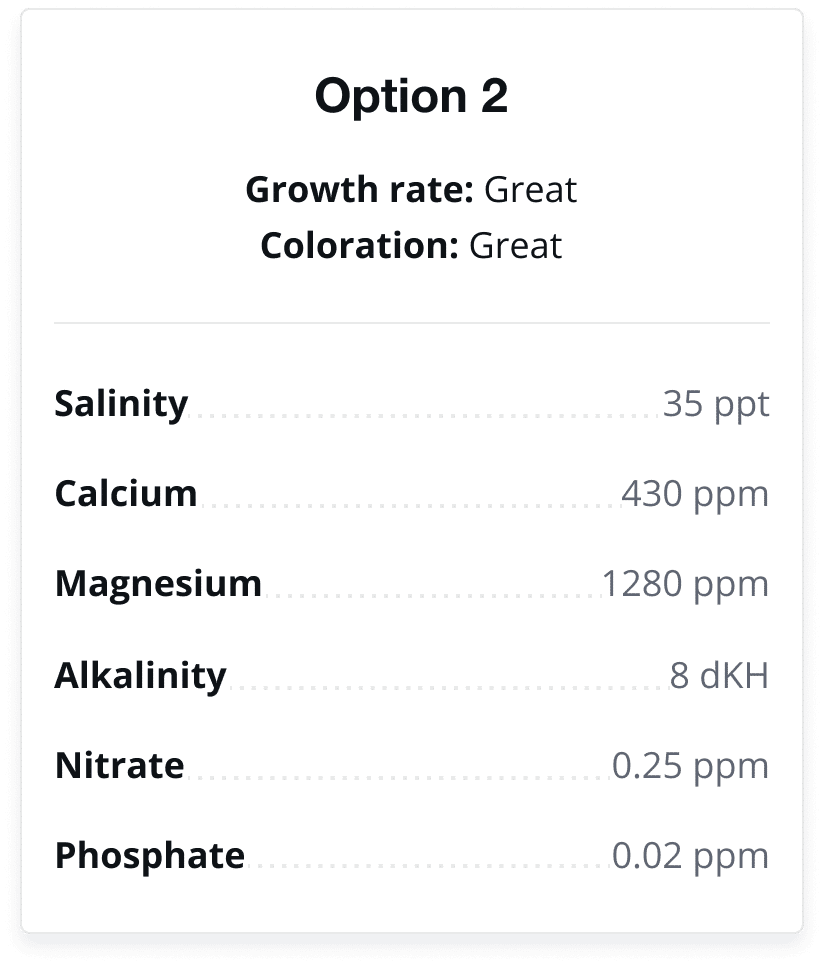This screenshot has height=966, width=824.
Task: Click the Salinity parameter label
Action: point(121,404)
